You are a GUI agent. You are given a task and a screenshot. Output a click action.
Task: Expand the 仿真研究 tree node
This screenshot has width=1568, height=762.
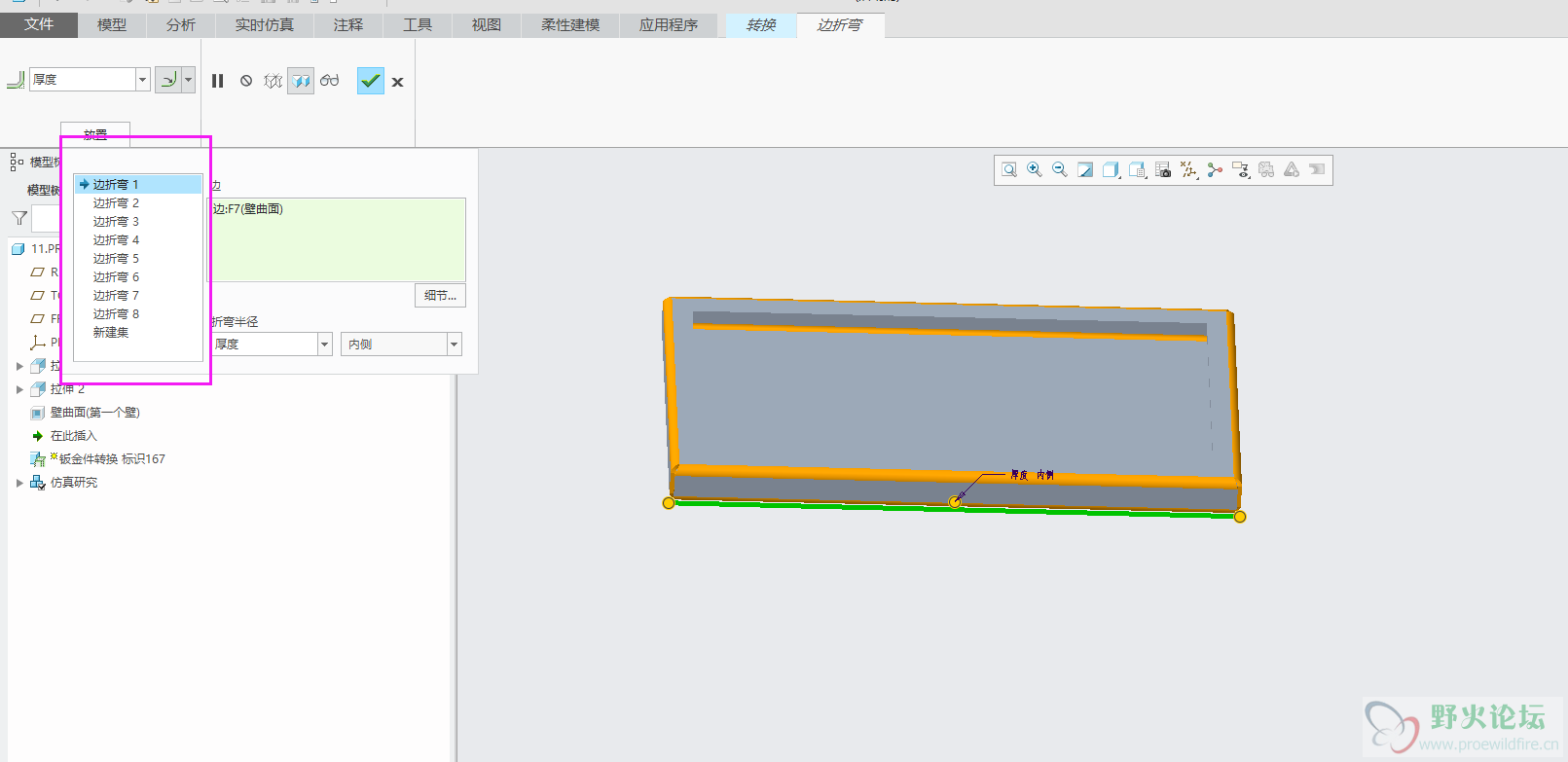(x=19, y=483)
